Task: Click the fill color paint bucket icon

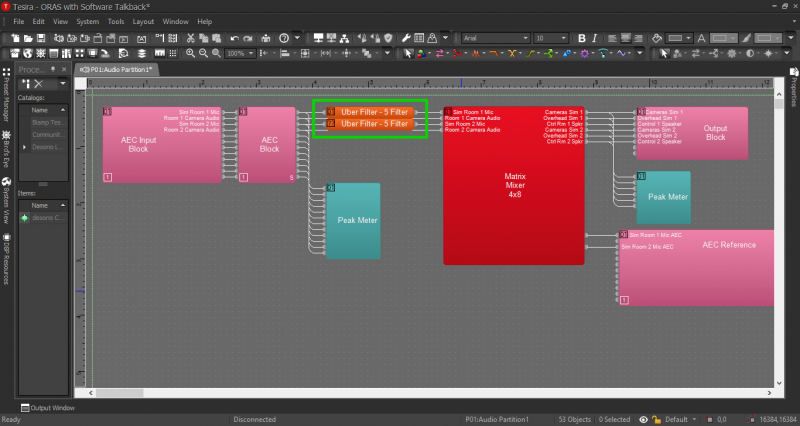Action: pyautogui.click(x=657, y=38)
